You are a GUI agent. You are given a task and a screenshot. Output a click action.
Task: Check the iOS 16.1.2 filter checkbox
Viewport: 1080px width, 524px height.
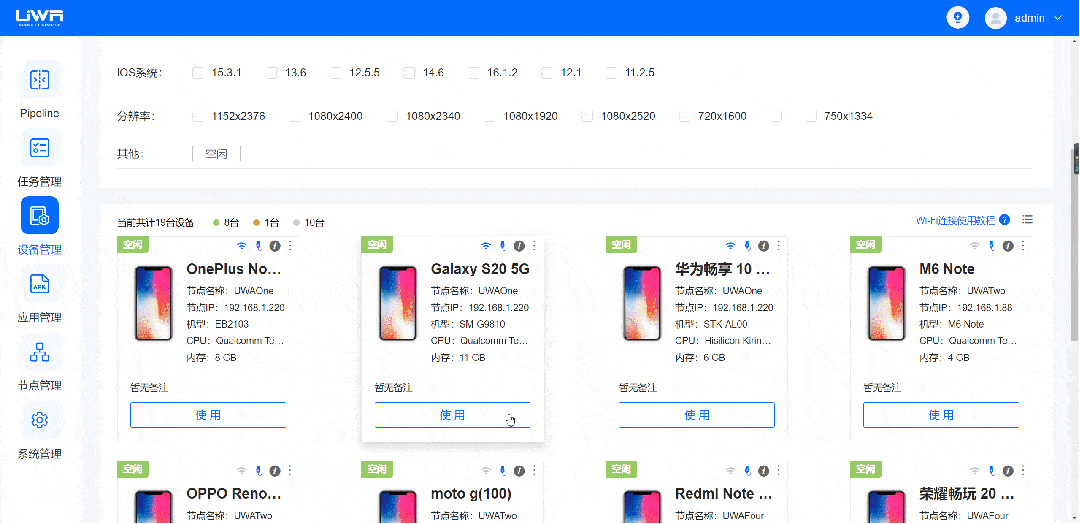pos(474,72)
